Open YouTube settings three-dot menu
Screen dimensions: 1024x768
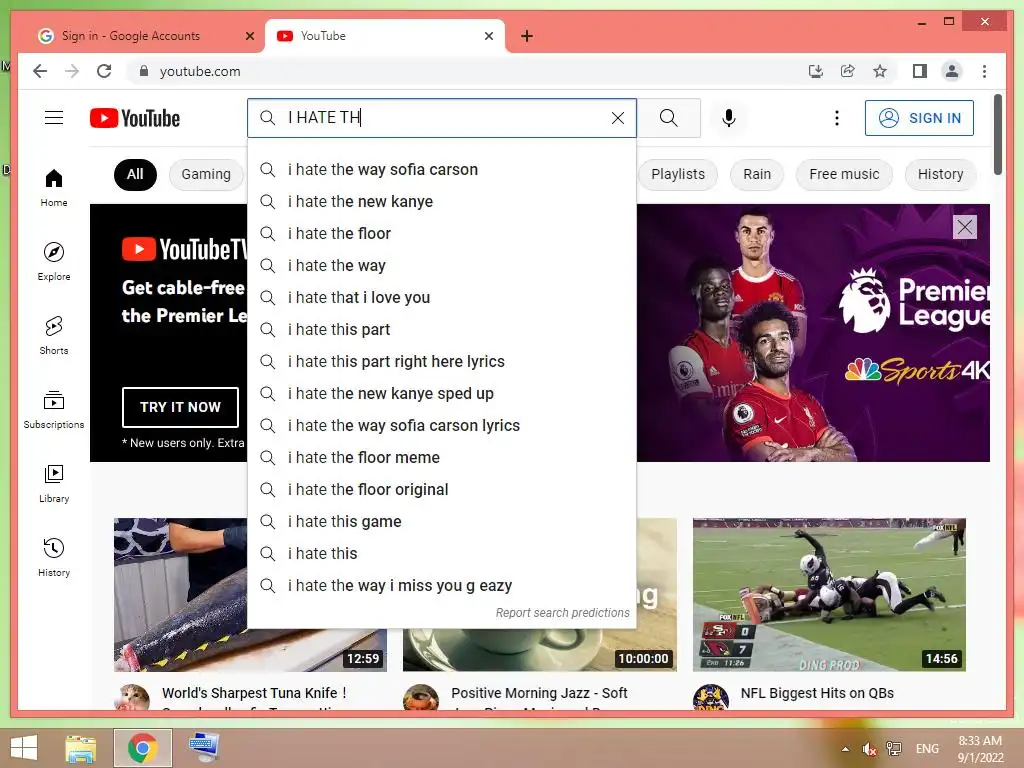coord(837,118)
